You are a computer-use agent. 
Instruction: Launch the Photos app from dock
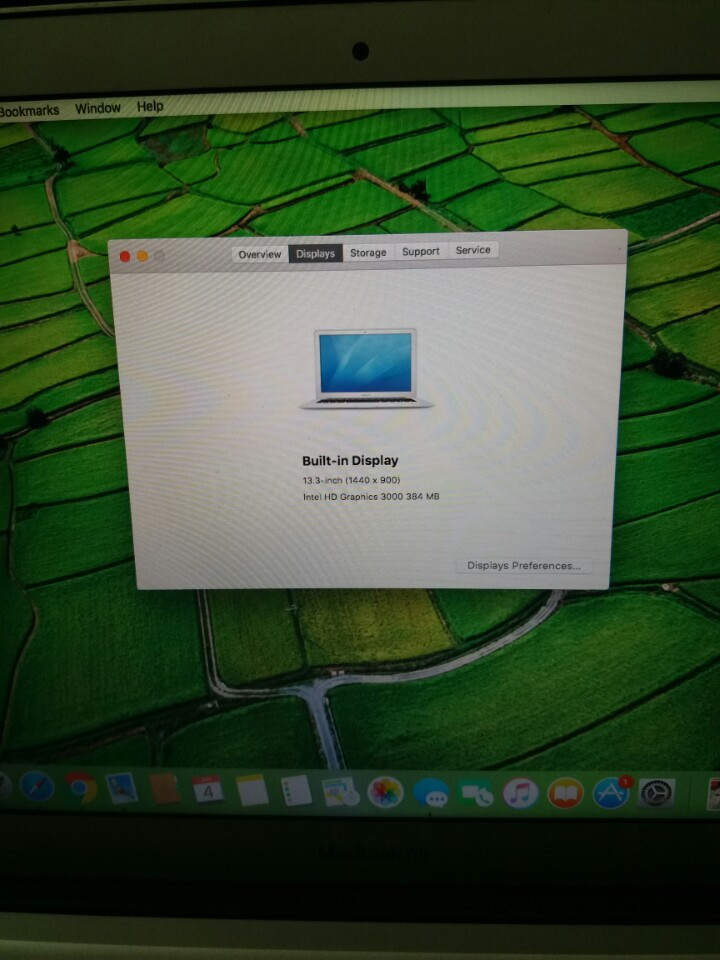385,792
